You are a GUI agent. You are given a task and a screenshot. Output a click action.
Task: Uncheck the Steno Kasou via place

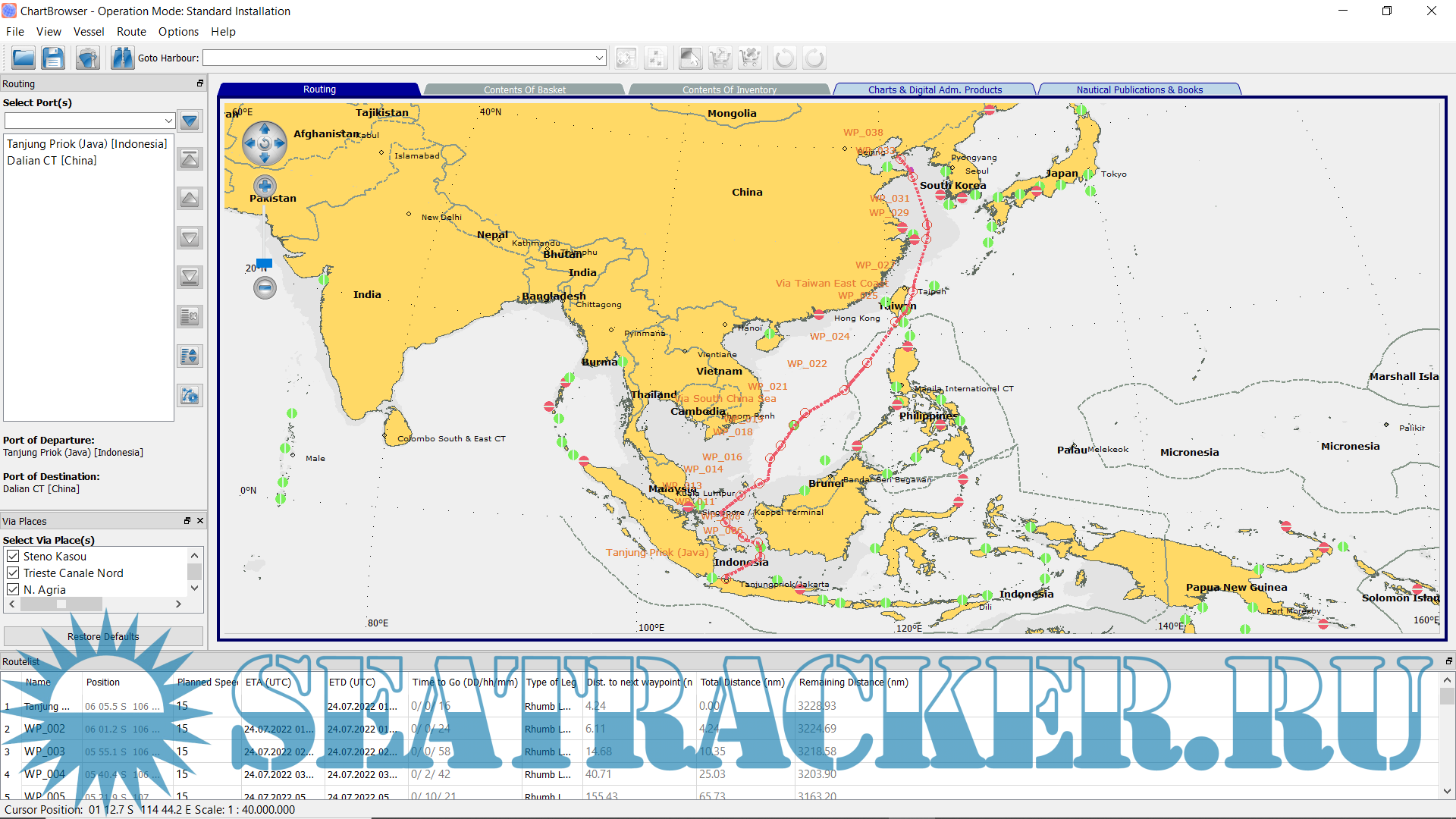pos(13,556)
